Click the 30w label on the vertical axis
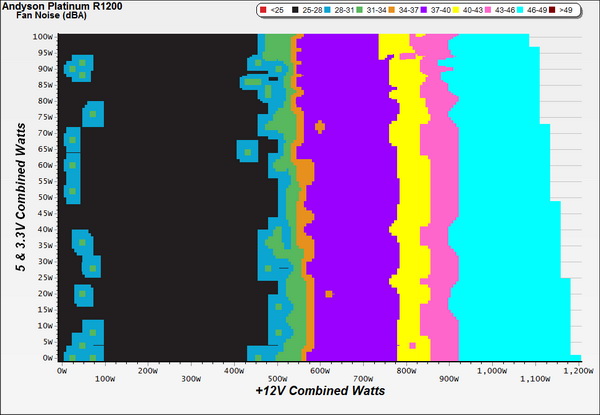The image size is (600, 415). coord(45,262)
